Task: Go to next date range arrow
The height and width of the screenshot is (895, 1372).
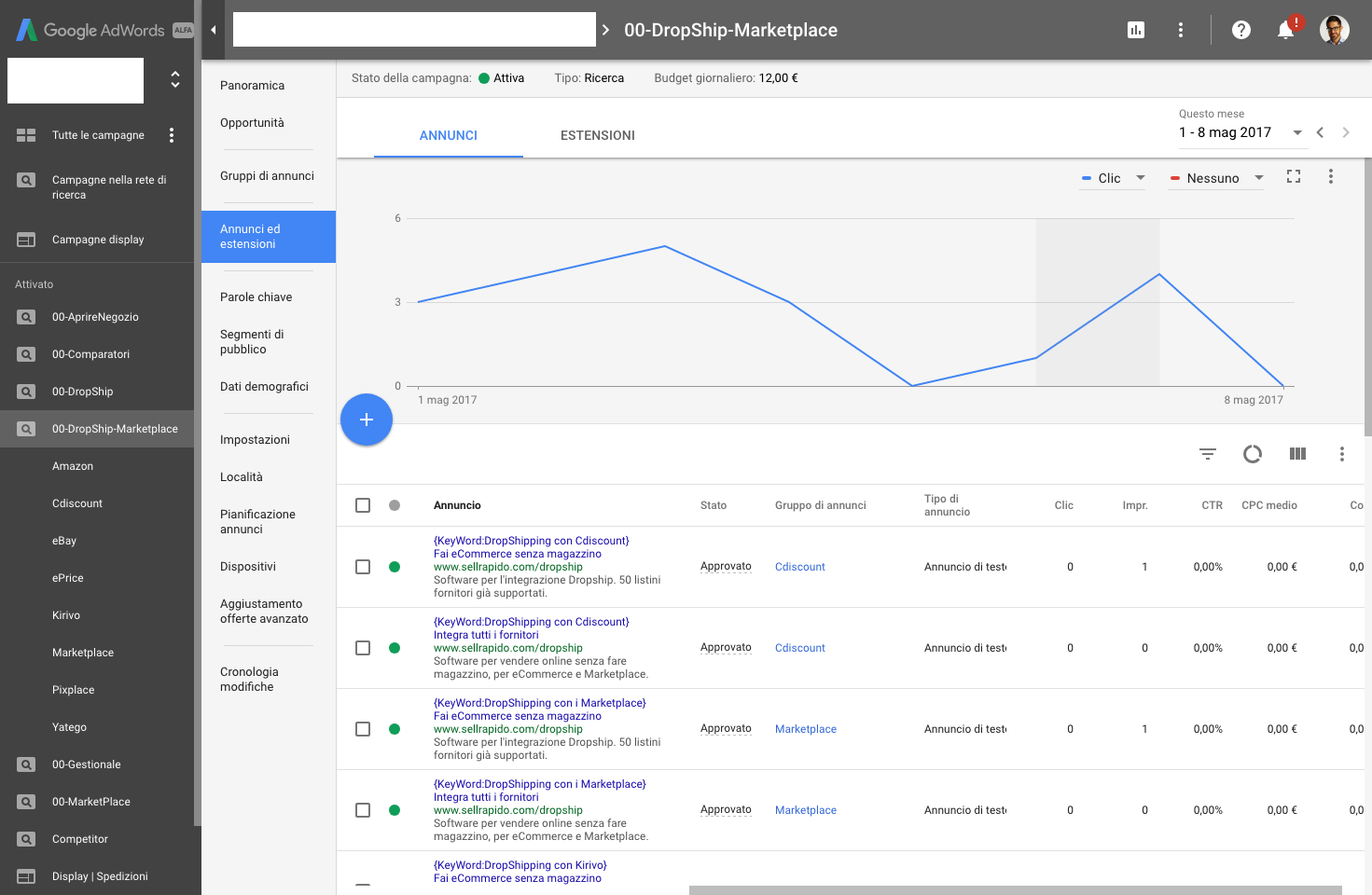Action: pyautogui.click(x=1346, y=132)
